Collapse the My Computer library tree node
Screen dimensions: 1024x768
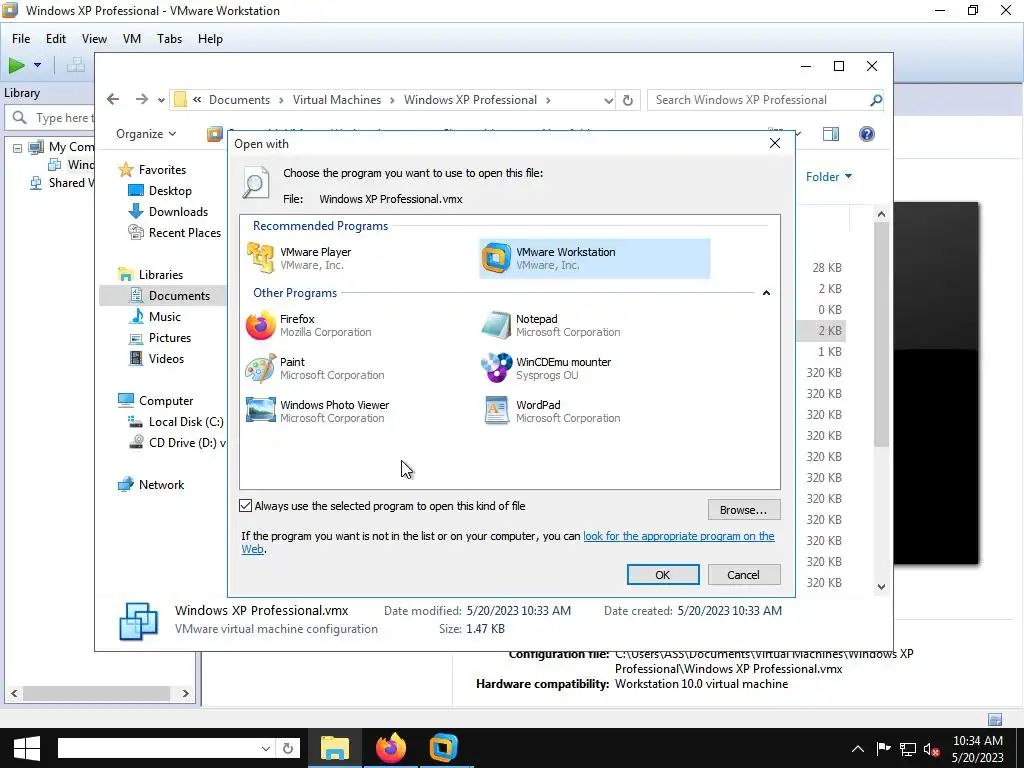pyautogui.click(x=18, y=148)
